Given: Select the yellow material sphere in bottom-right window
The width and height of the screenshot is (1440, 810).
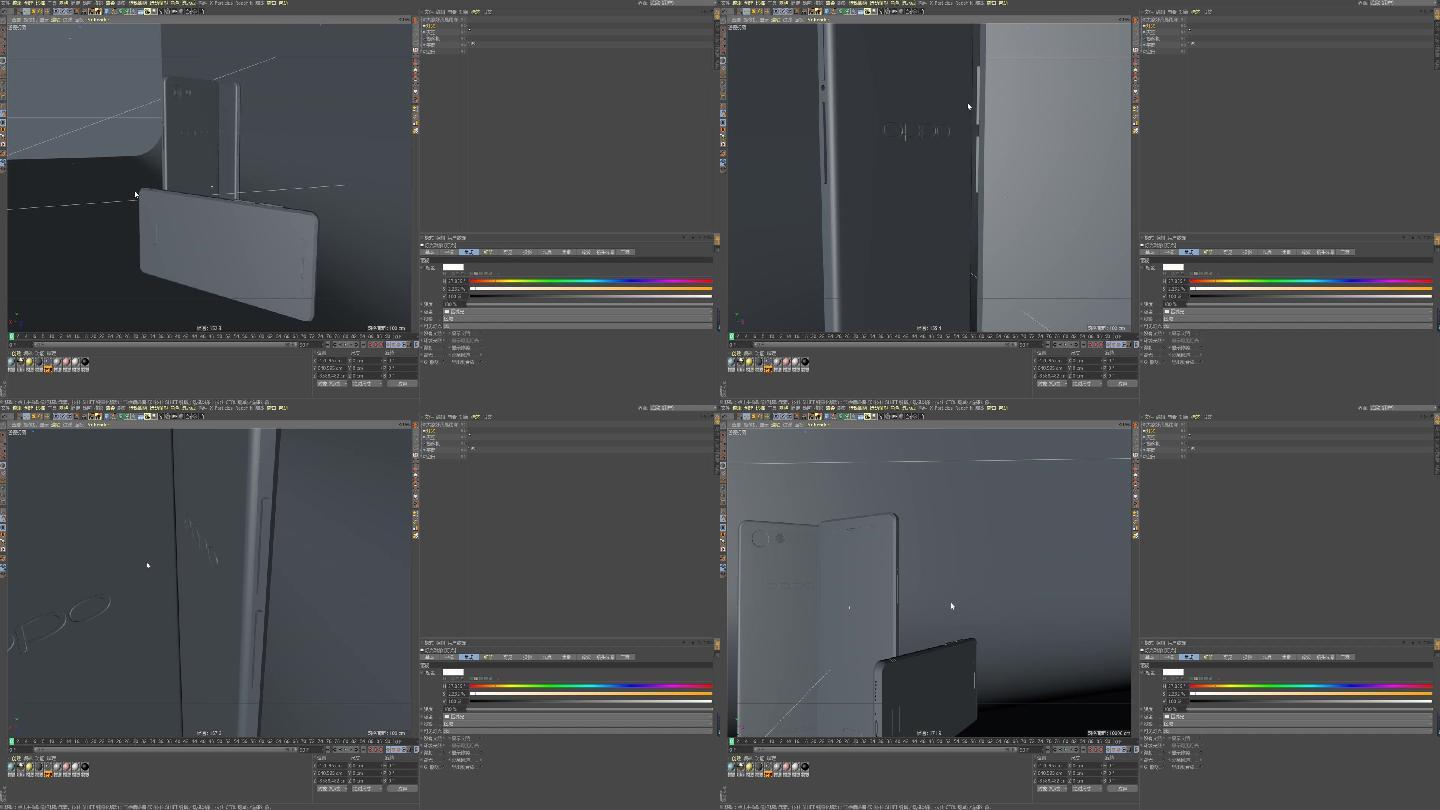Looking at the screenshot, I should pyautogui.click(x=749, y=766).
